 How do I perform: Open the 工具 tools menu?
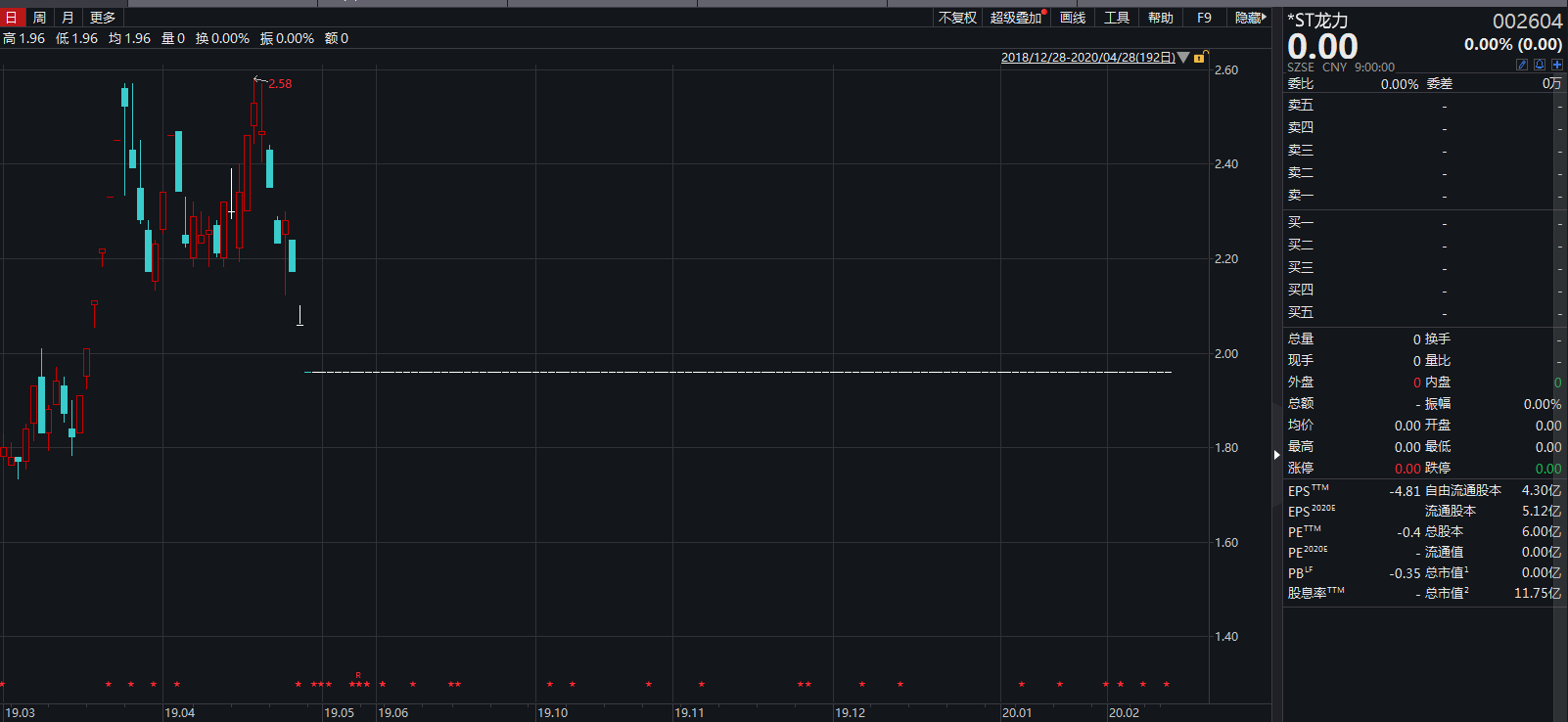click(1117, 18)
